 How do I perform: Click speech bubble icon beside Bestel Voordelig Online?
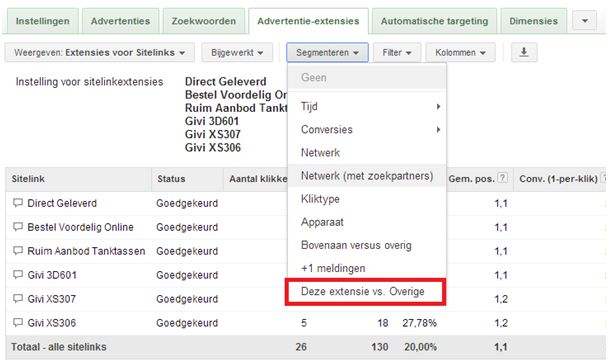click(18, 227)
